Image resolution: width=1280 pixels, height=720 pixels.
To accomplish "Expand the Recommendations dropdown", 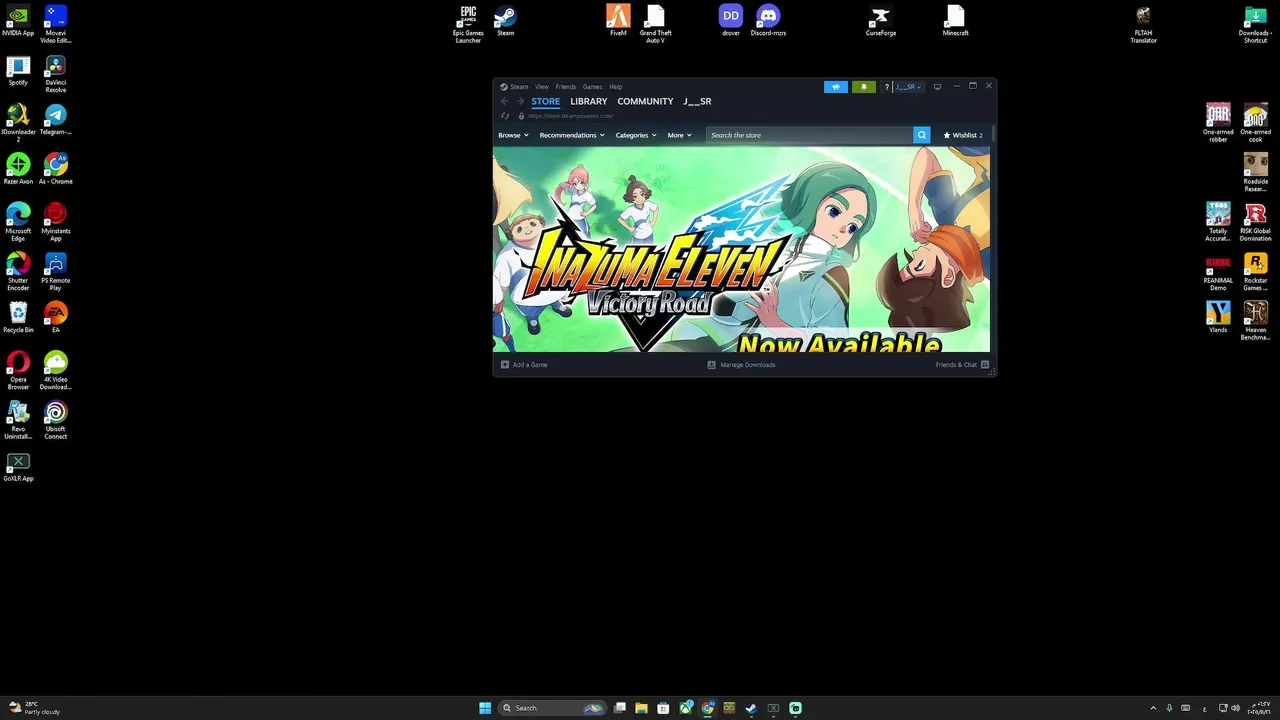I will 572,135.
